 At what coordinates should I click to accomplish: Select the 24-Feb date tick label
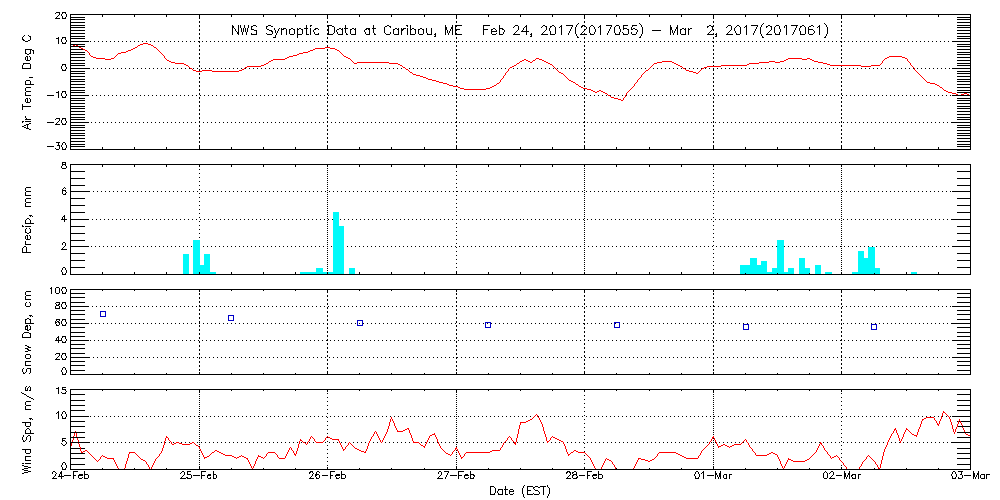[x=72, y=478]
